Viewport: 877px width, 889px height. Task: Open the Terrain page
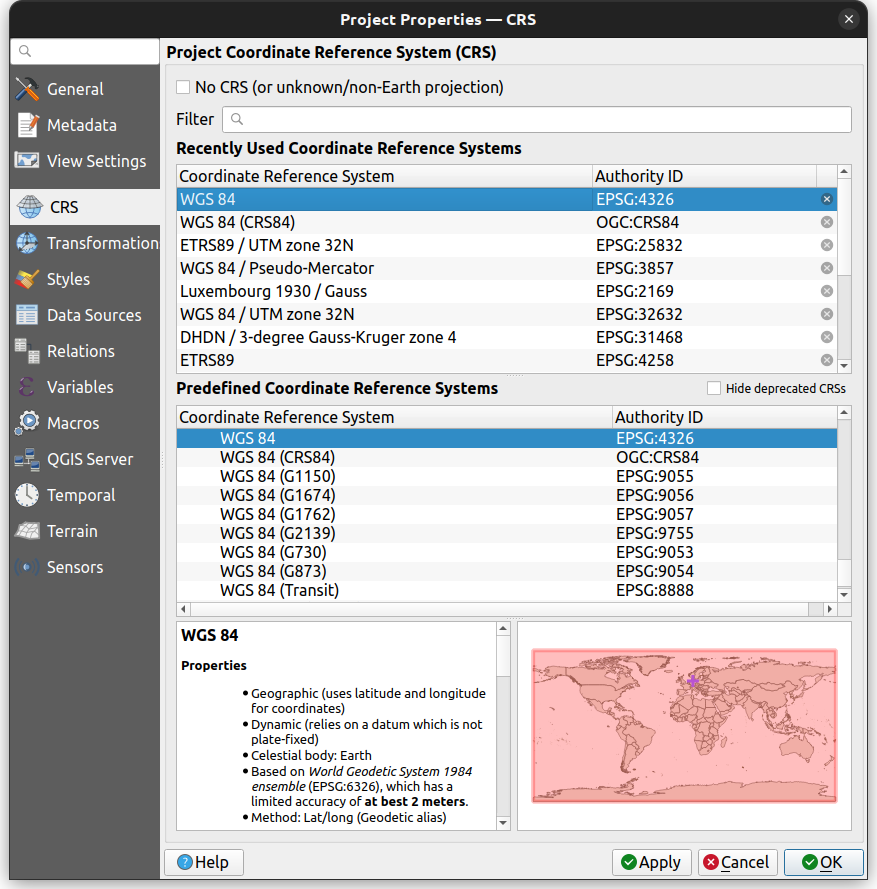coord(84,531)
